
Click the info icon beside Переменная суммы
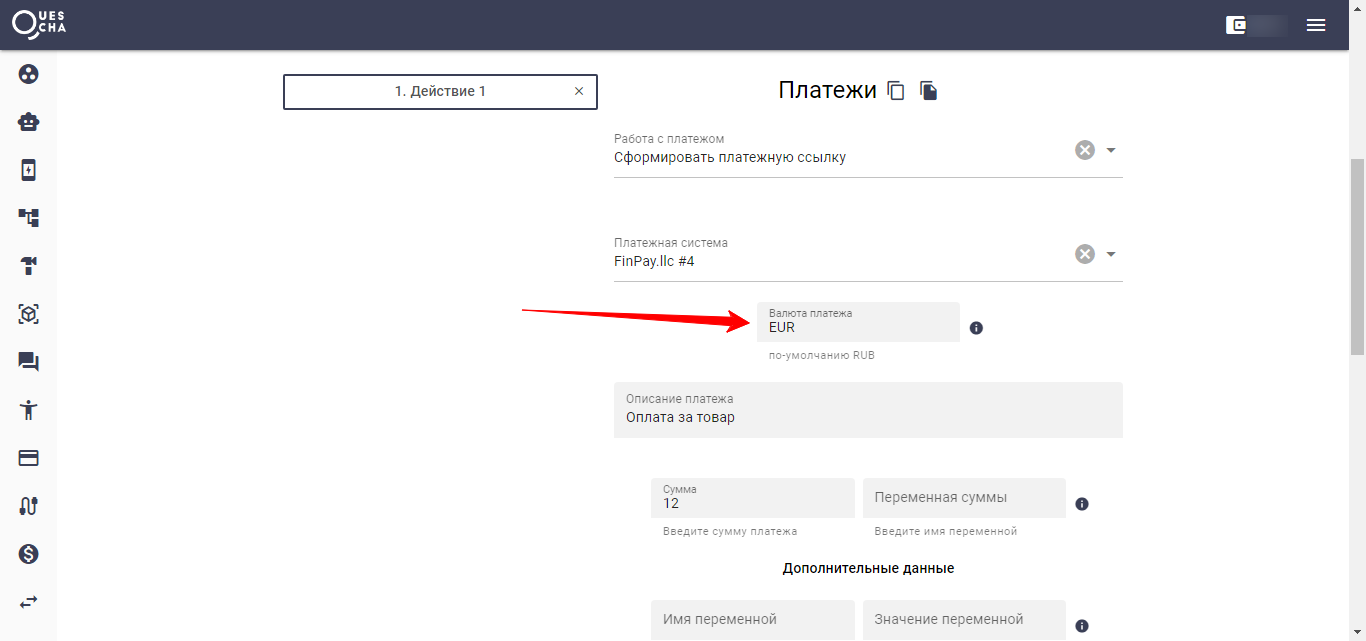[x=1081, y=503]
